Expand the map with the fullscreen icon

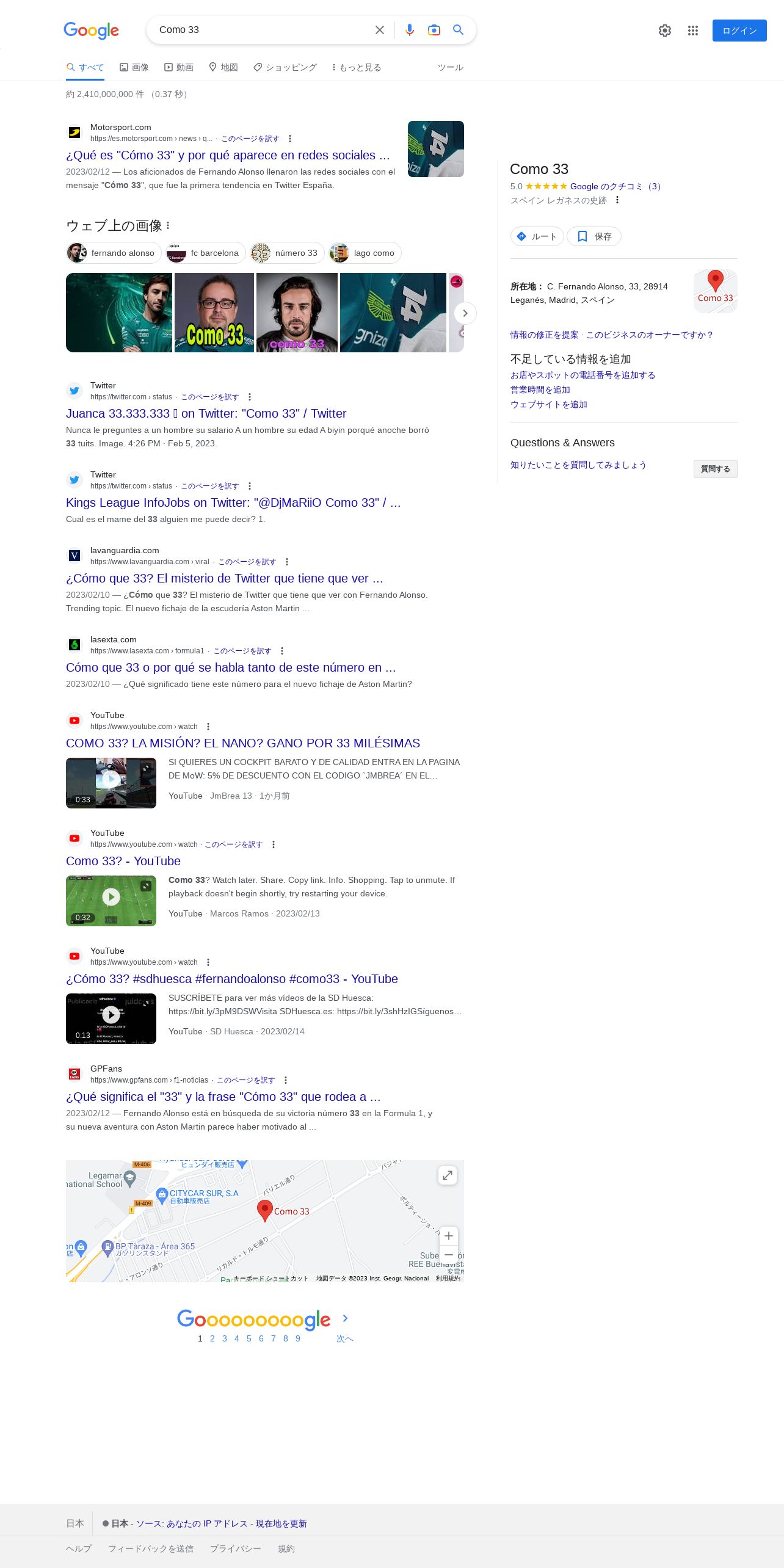(x=448, y=1175)
